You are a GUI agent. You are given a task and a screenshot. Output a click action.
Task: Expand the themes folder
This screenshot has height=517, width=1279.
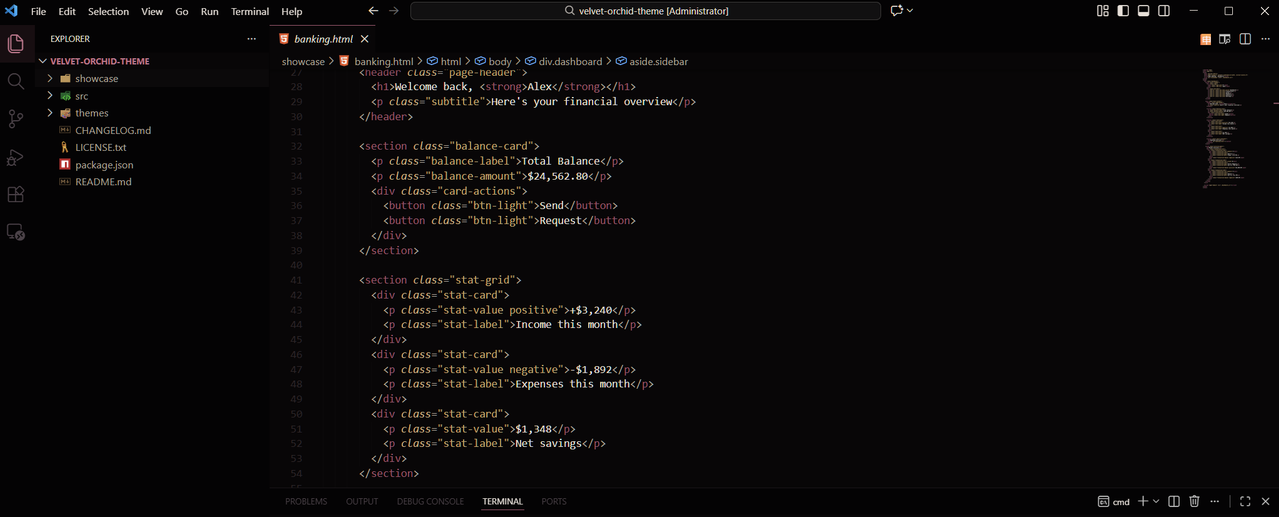pyautogui.click(x=50, y=113)
